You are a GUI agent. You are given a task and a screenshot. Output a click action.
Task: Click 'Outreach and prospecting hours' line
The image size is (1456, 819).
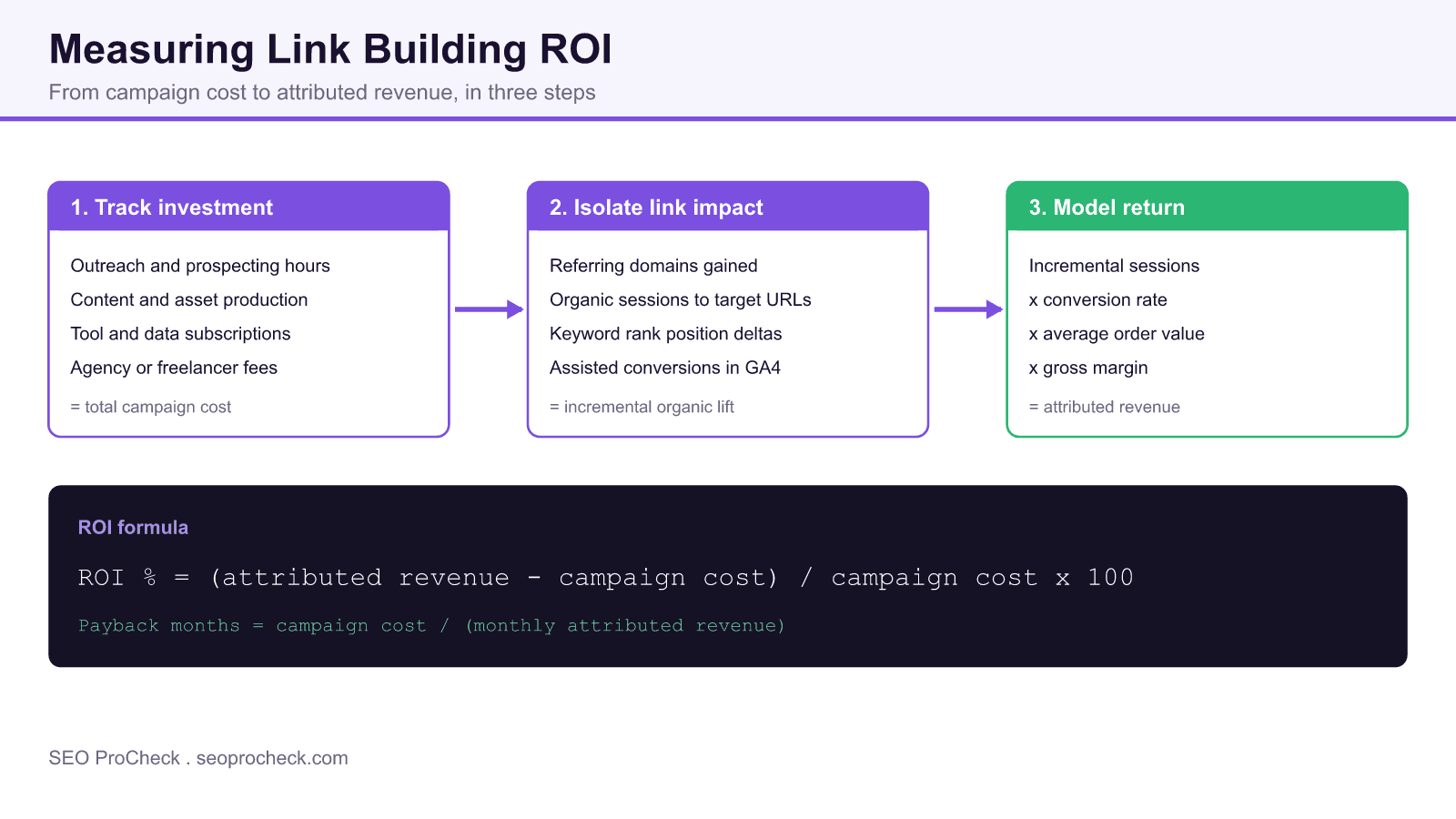[200, 266]
